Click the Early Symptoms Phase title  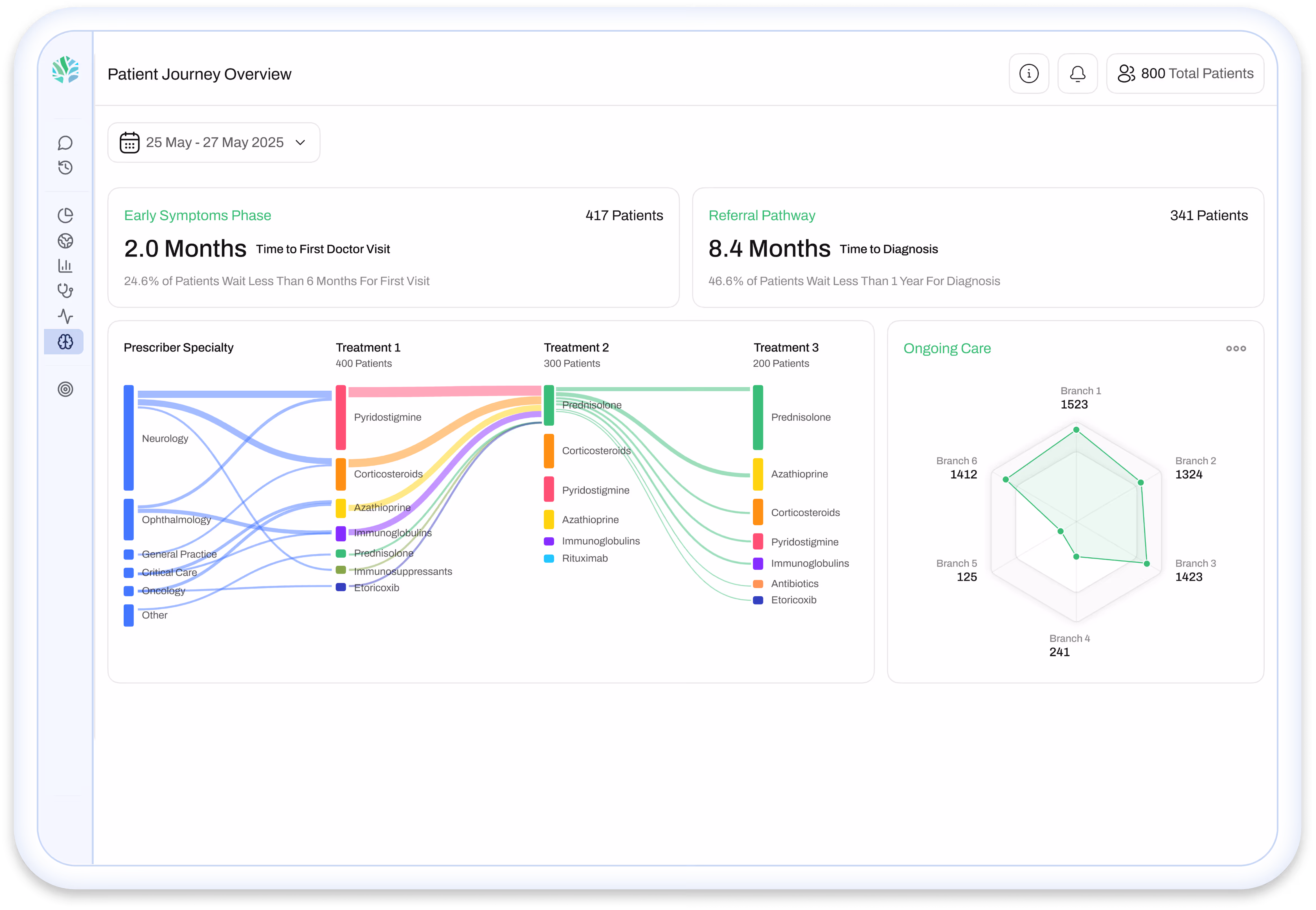coord(197,216)
